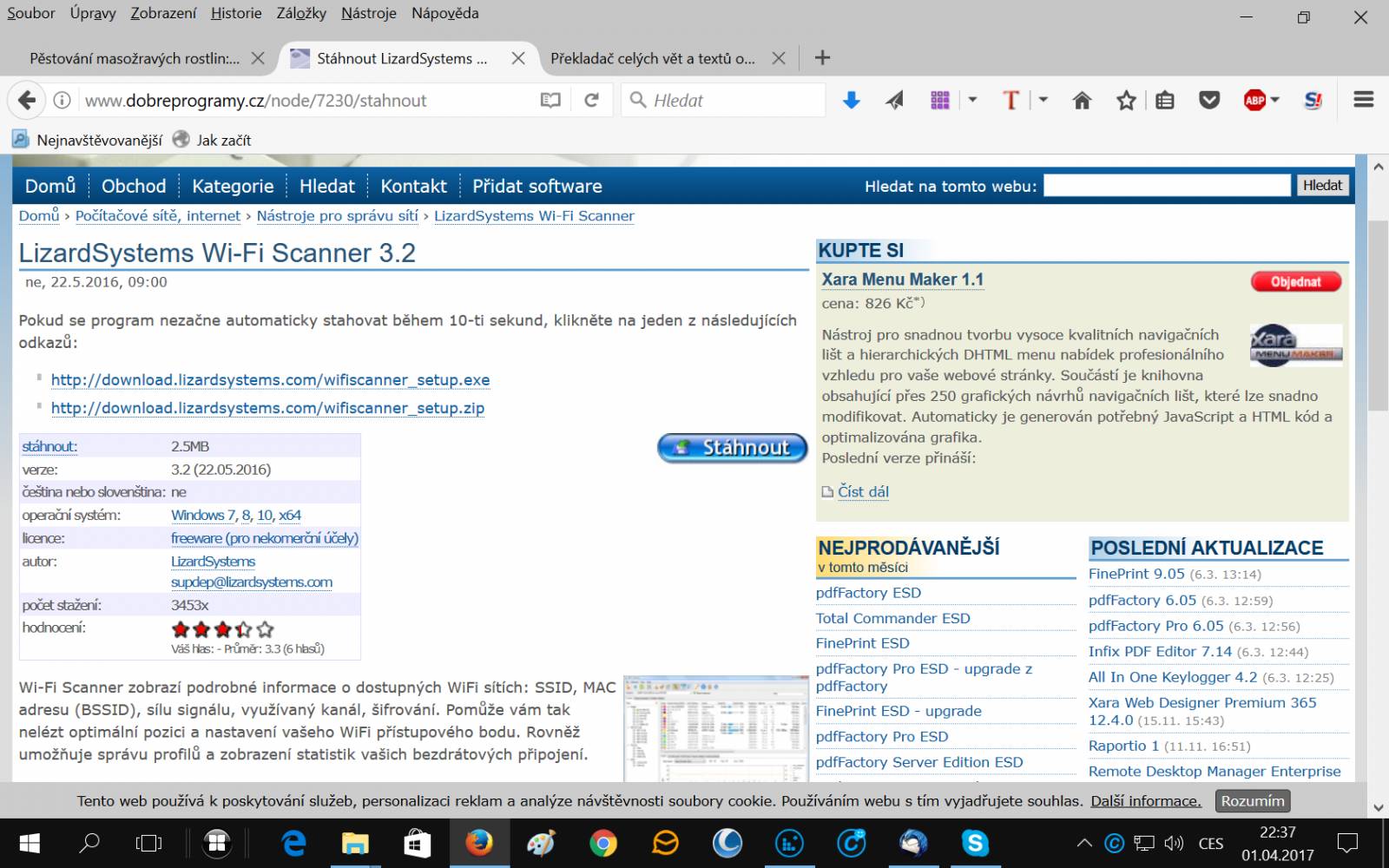1389x868 pixels.
Task: Open a new tab with plus button
Action: click(x=822, y=58)
